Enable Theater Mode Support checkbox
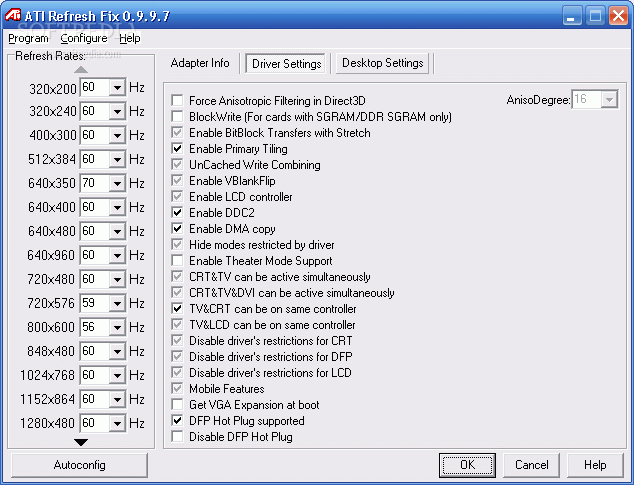Image resolution: width=634 pixels, height=485 pixels. 177,261
